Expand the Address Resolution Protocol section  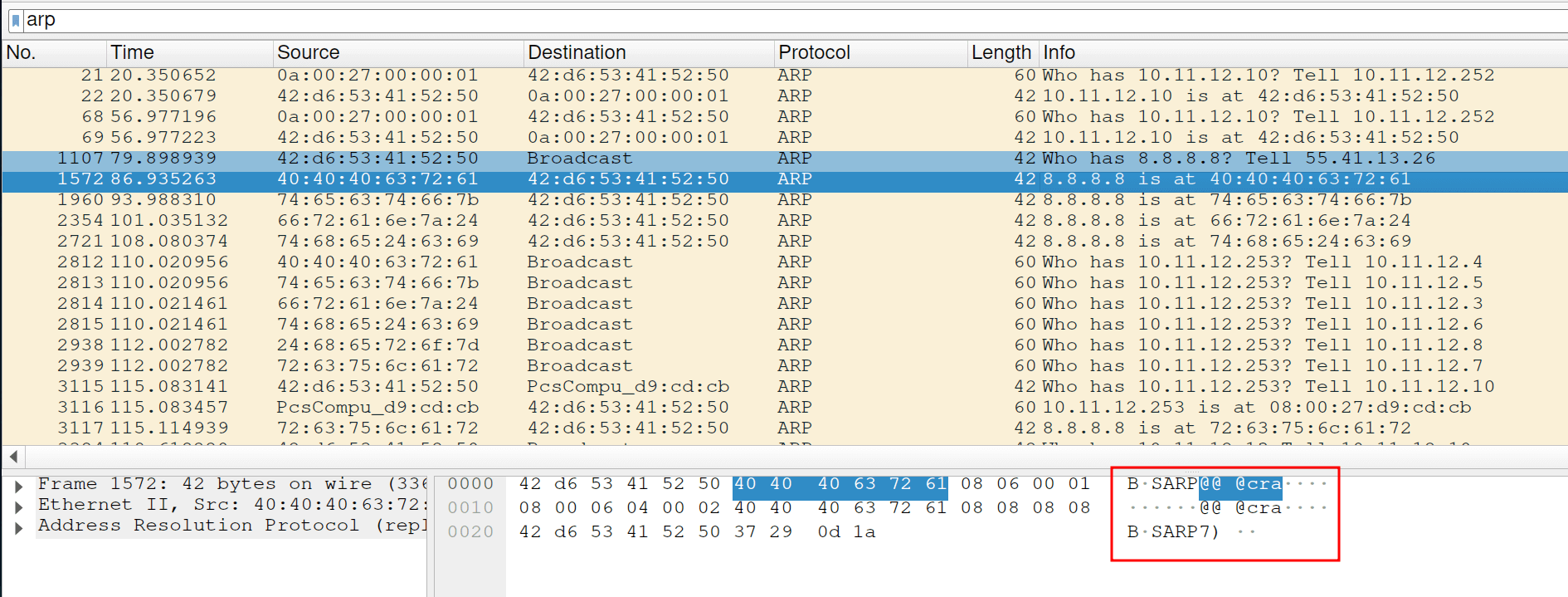click(18, 526)
